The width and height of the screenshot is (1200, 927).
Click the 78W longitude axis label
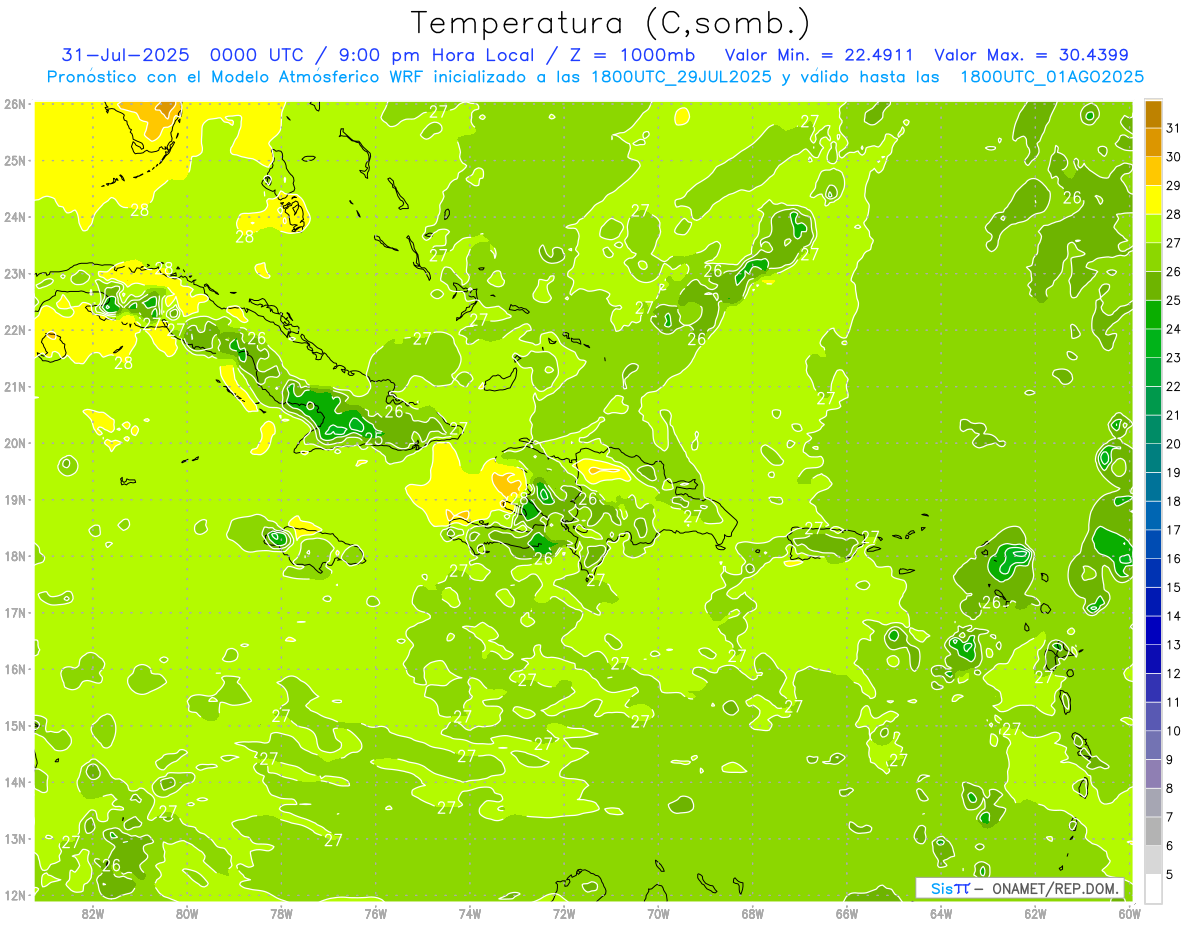(x=281, y=913)
